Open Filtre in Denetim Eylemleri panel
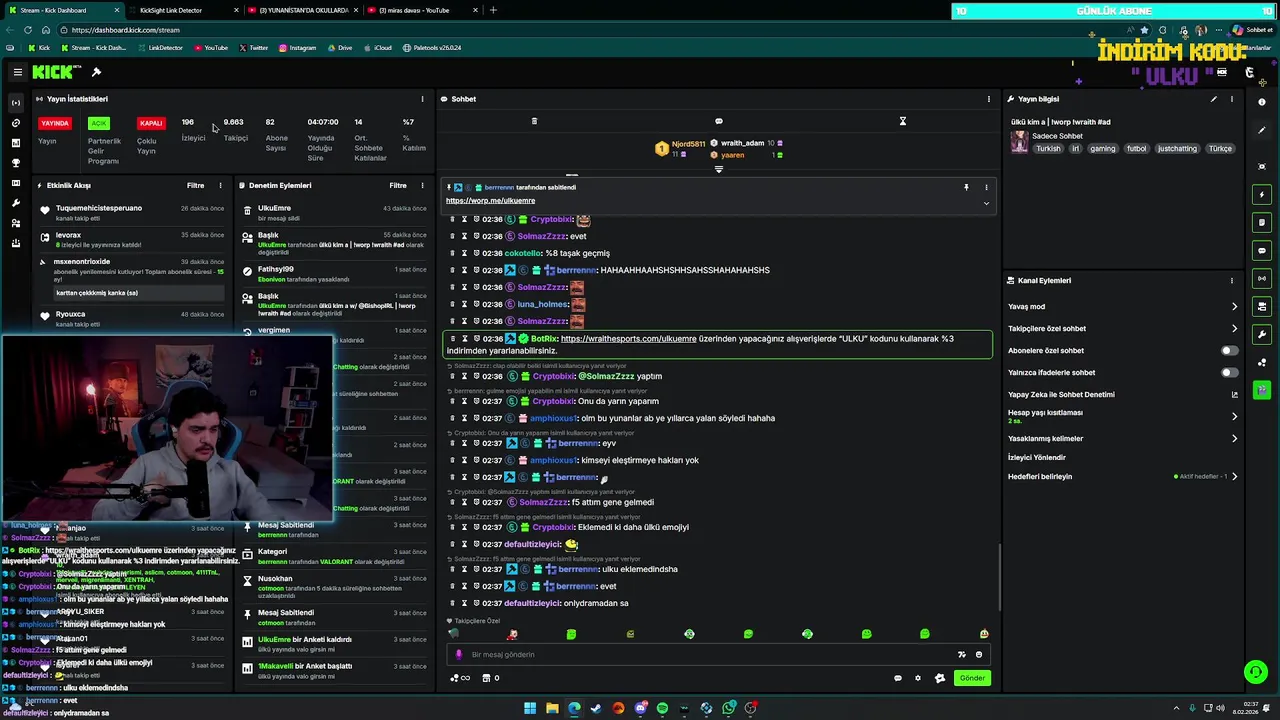The height and width of the screenshot is (720, 1280). (398, 185)
